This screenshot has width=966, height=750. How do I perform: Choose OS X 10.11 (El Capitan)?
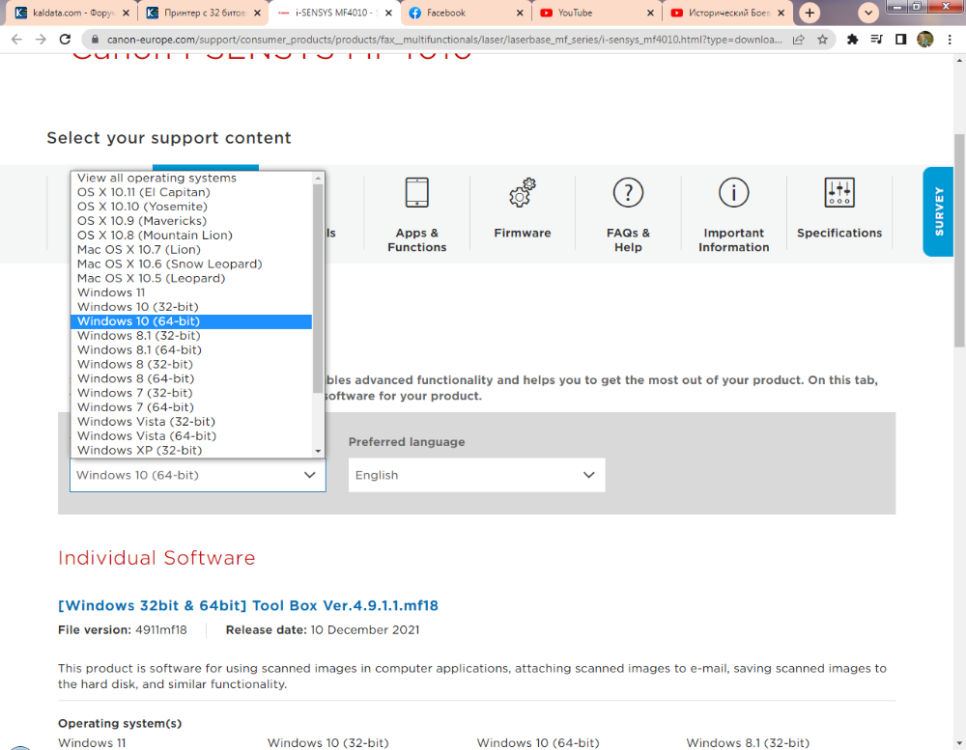tap(191, 192)
